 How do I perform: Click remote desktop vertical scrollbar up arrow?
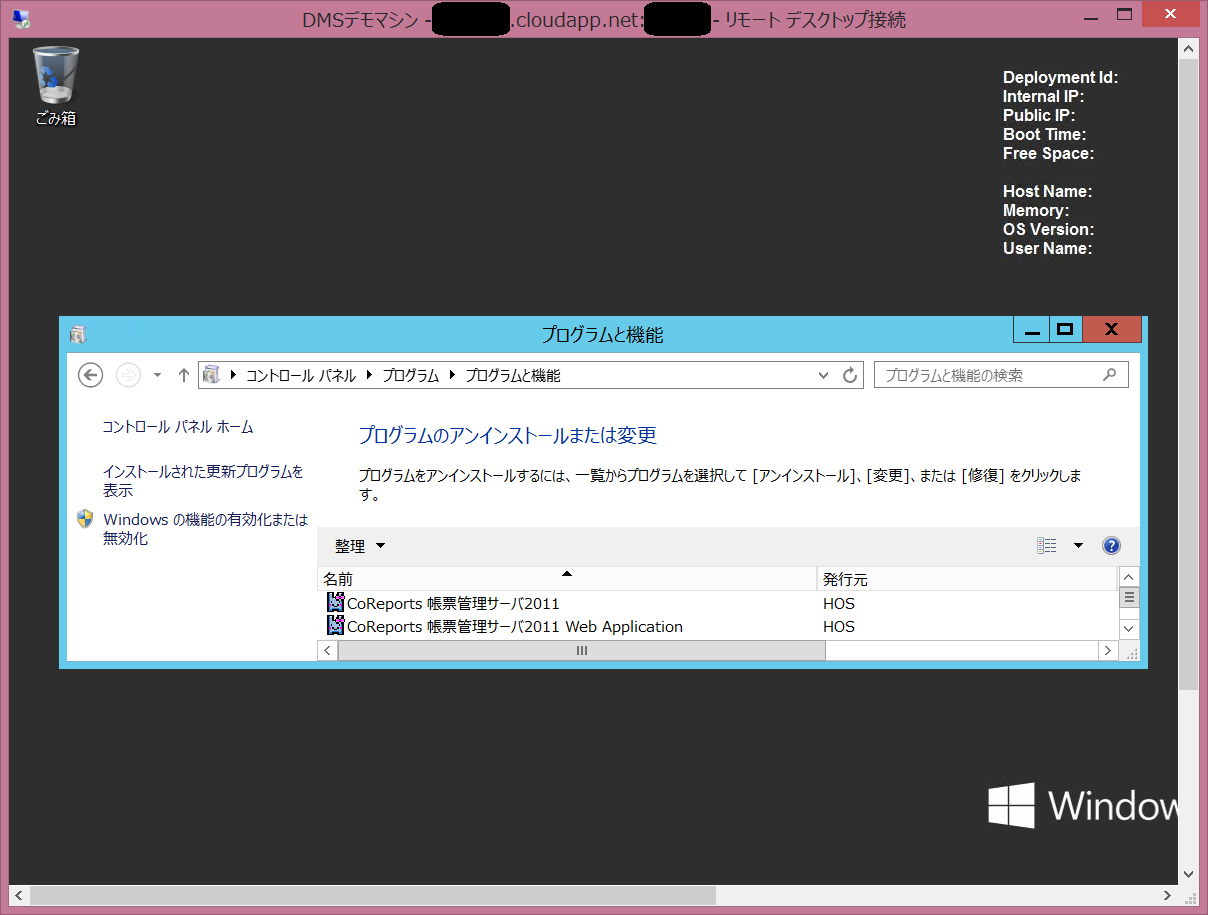point(1188,48)
